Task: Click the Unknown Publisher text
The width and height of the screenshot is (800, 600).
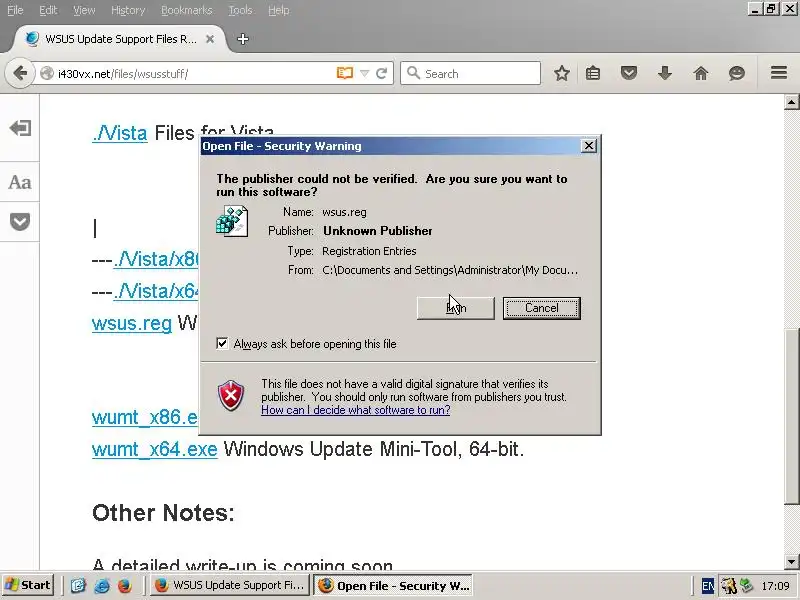Action: pos(378,231)
